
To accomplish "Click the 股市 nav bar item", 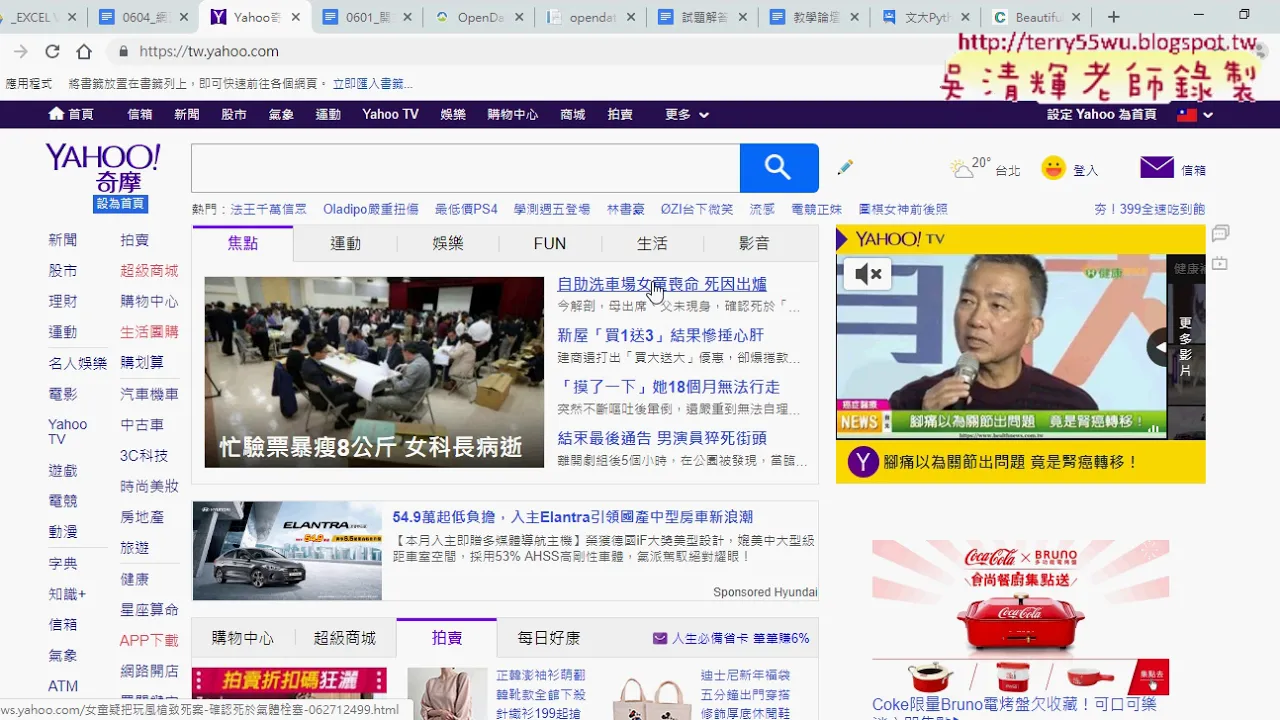I will pyautogui.click(x=234, y=114).
